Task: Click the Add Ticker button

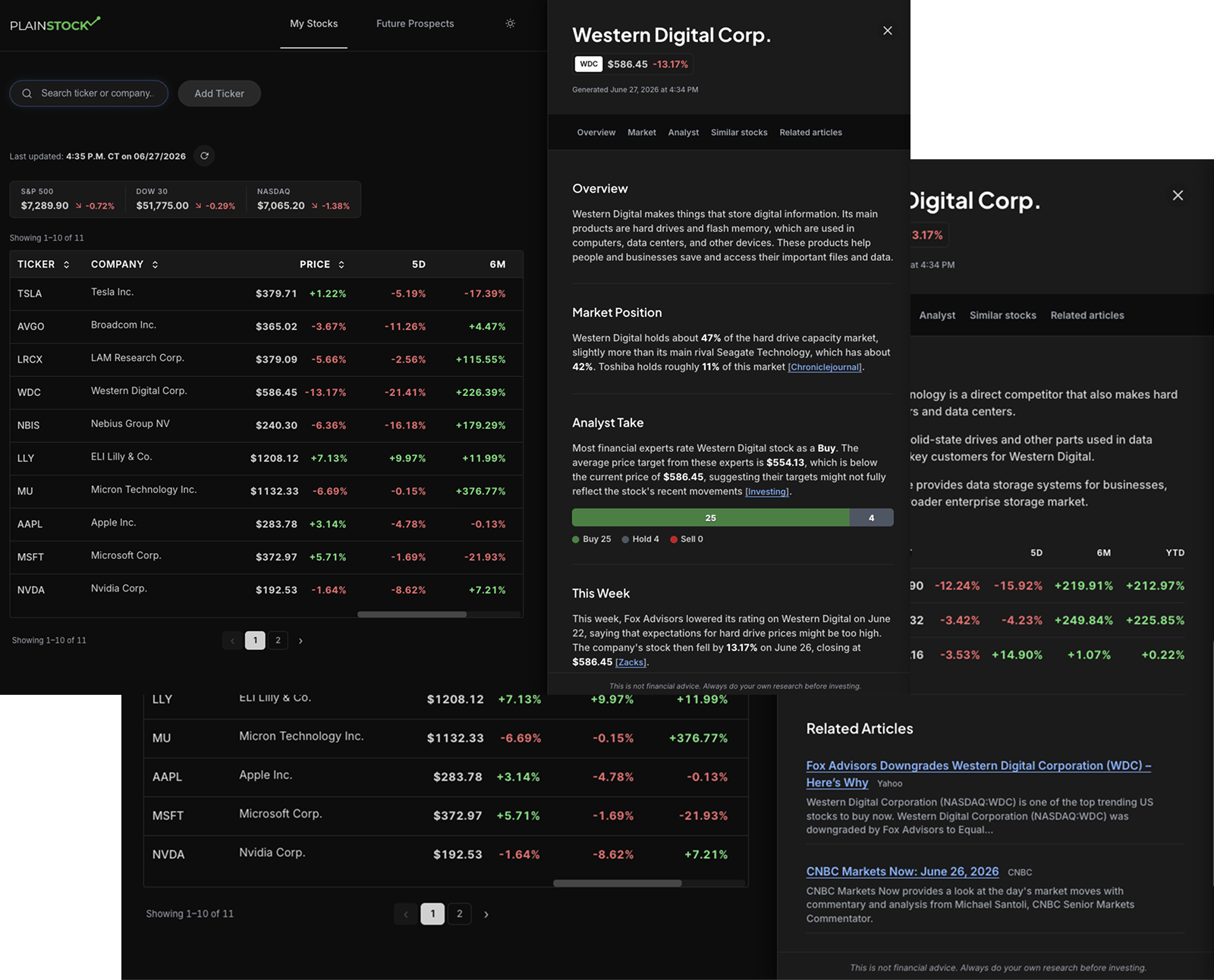Action: point(219,93)
